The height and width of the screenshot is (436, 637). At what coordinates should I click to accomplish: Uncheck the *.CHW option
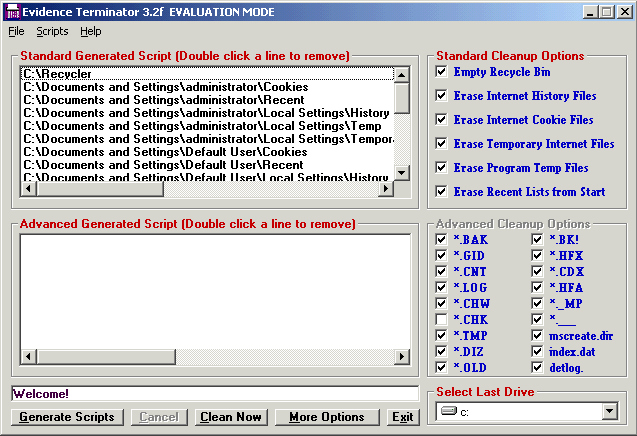[x=441, y=303]
